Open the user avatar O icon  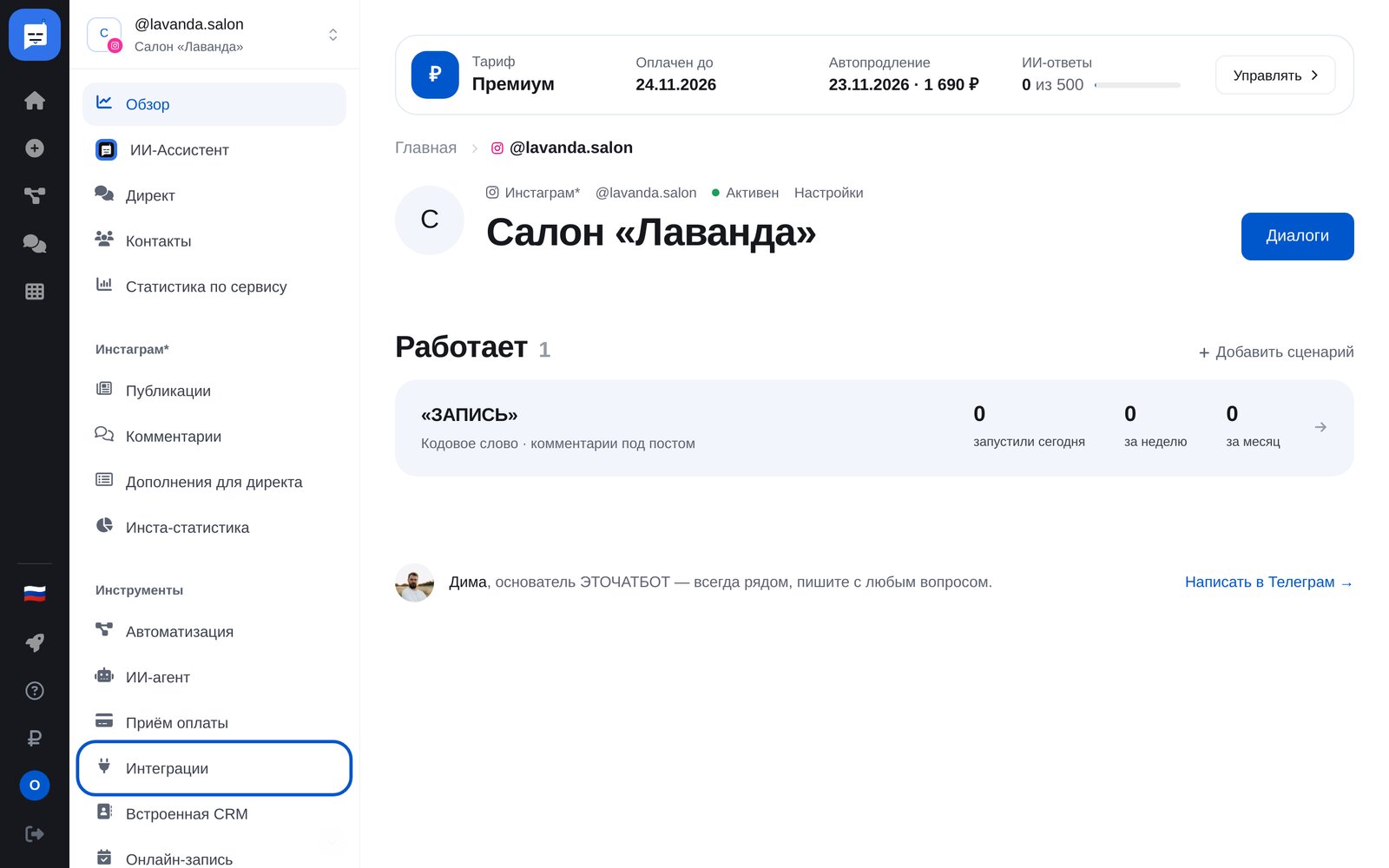point(35,786)
